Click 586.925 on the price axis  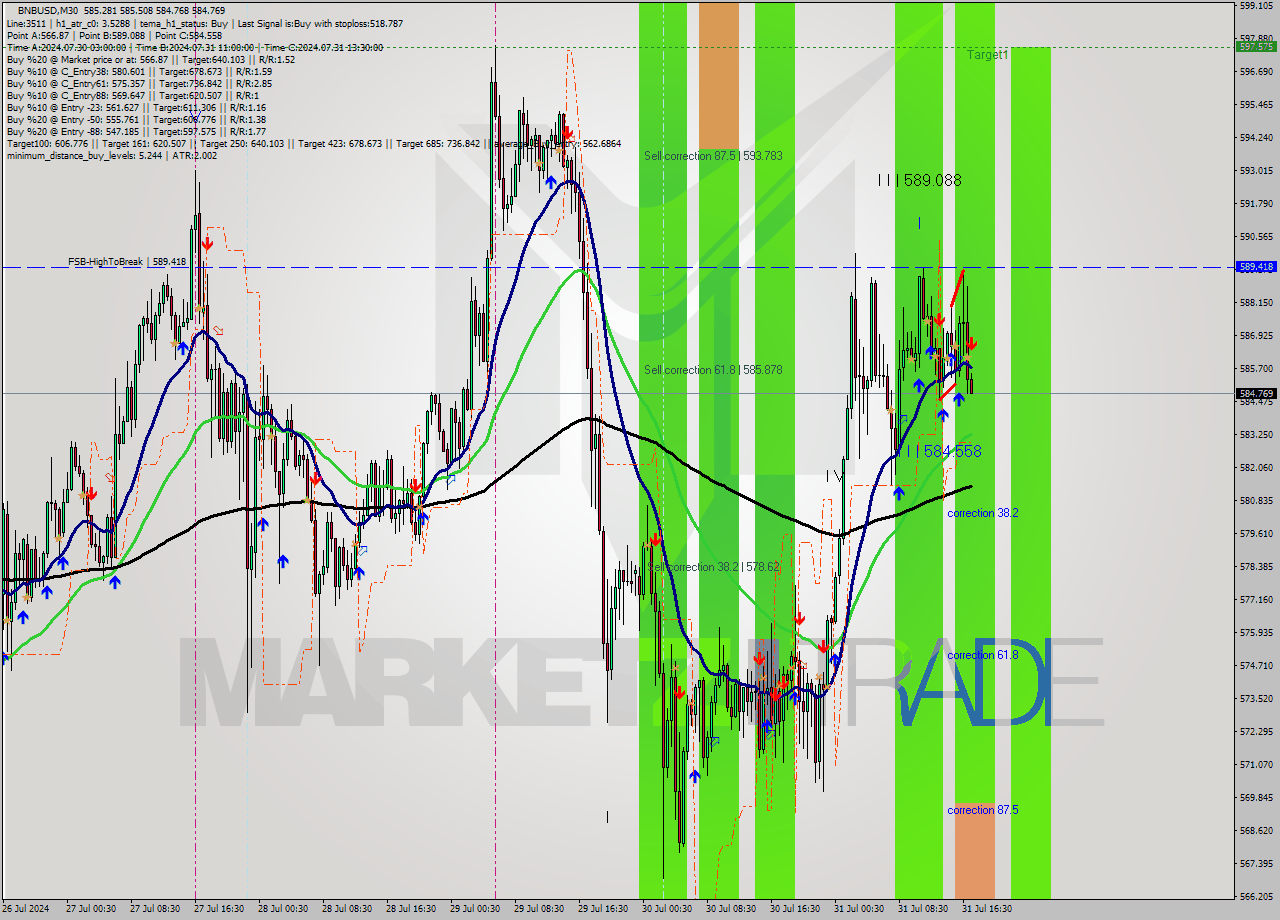tap(1256, 336)
